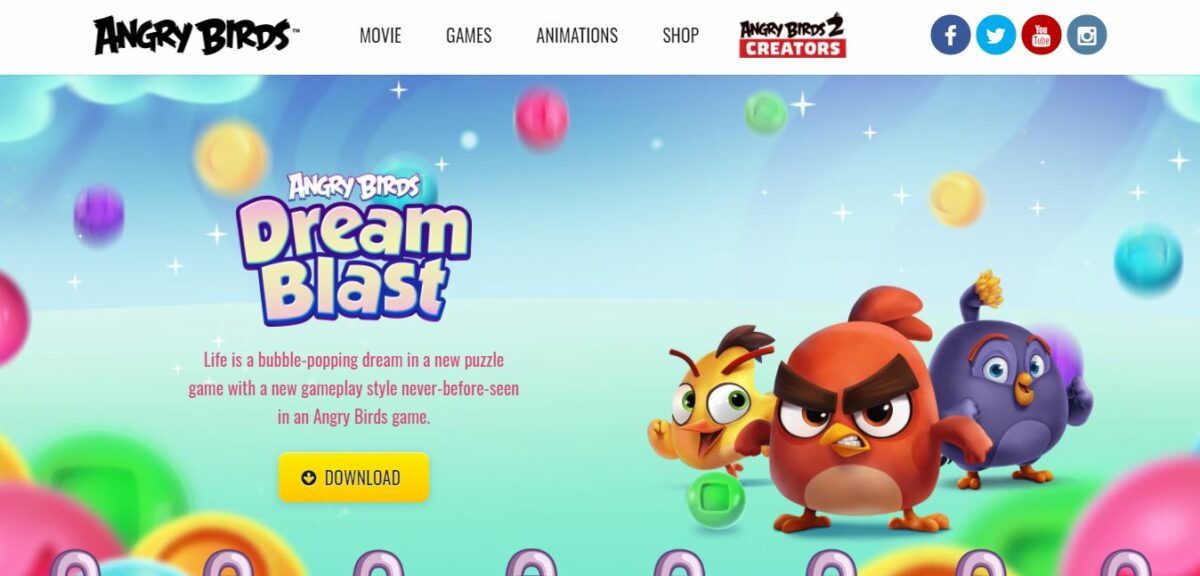Click the pink bubble at the top
The image size is (1200, 576).
(x=542, y=118)
